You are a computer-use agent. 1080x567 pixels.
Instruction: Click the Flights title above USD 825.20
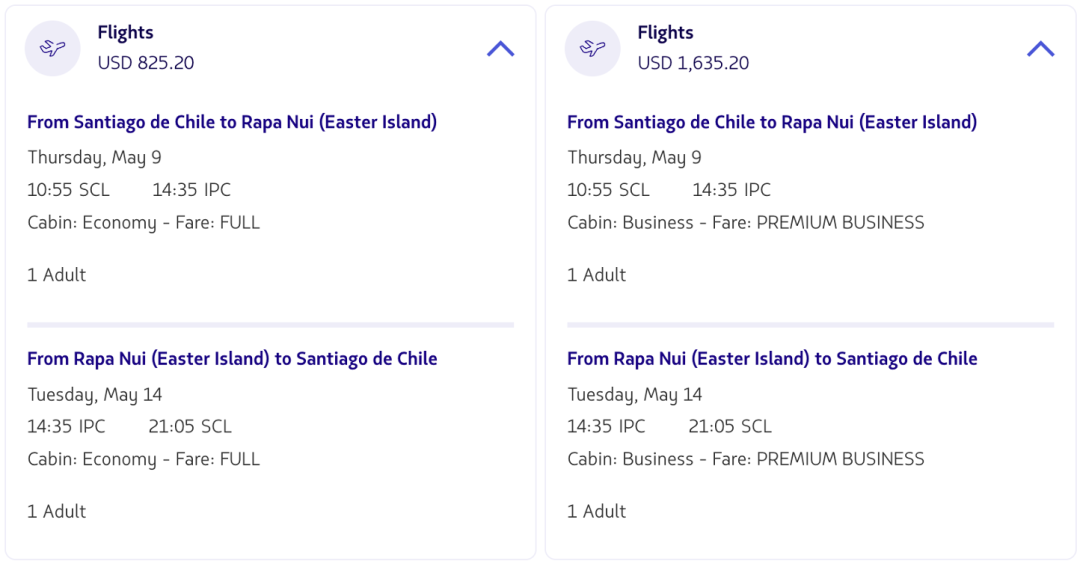(x=125, y=33)
